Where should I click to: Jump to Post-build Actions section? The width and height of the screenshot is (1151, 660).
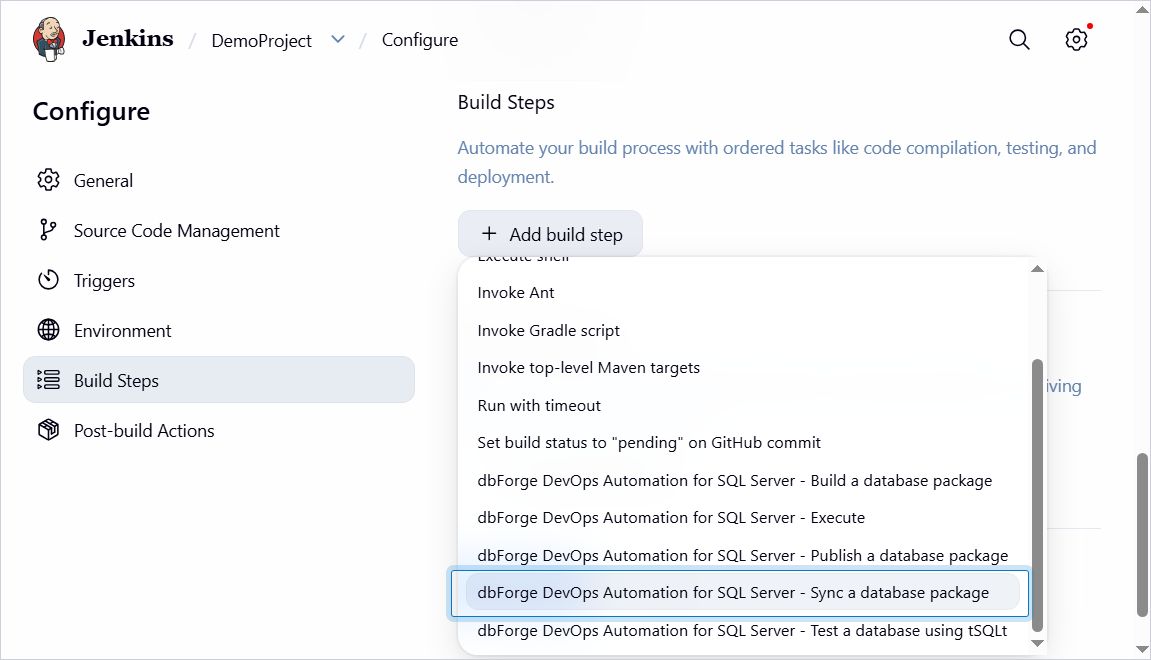point(219,430)
